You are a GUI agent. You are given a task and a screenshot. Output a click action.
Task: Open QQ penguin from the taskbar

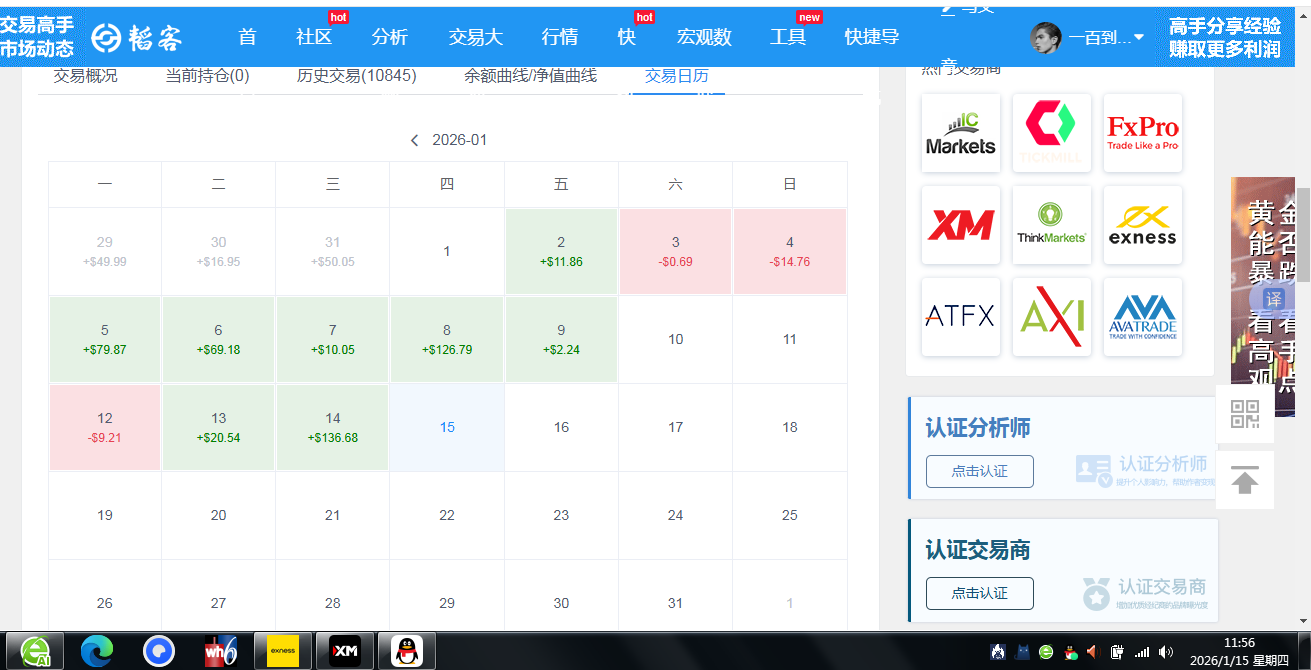[405, 651]
